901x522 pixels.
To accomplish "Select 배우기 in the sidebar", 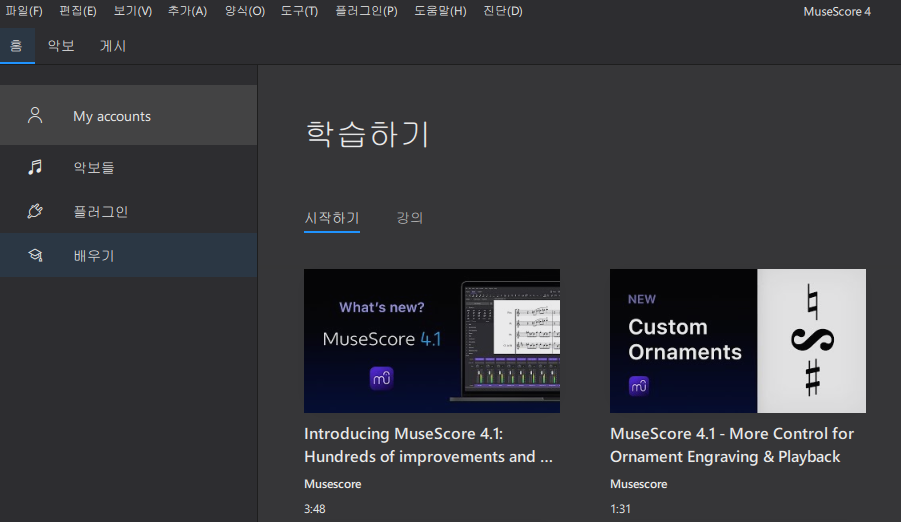I will click(x=128, y=255).
